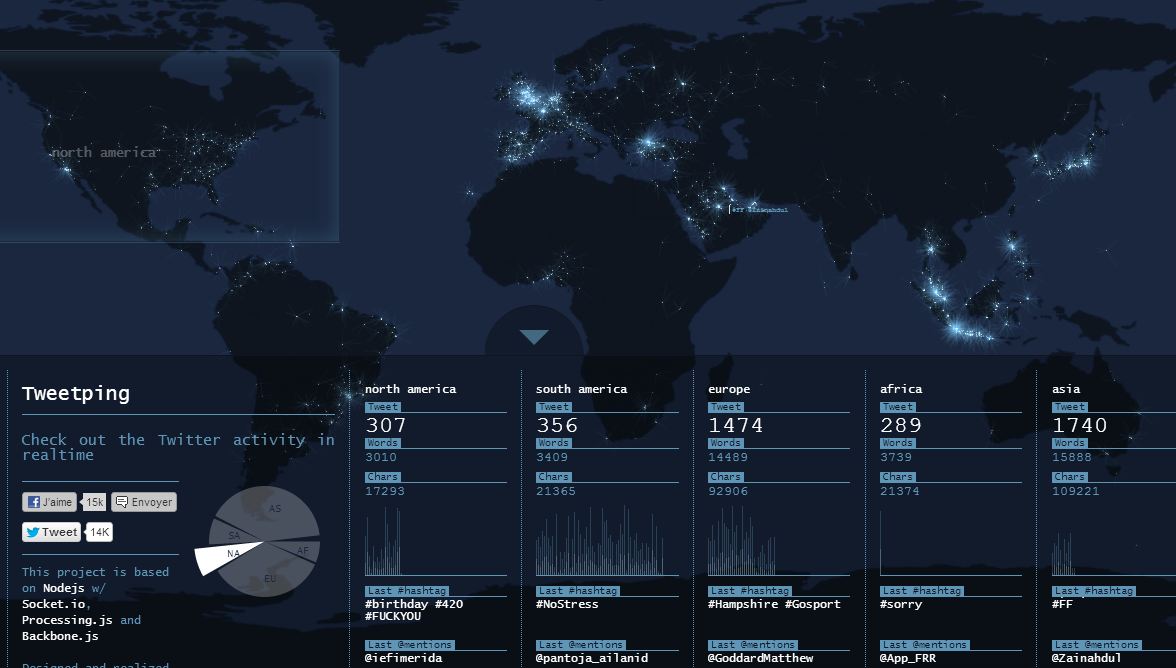Click the Facebook J'aime like button
The height and width of the screenshot is (668, 1176).
[50, 502]
